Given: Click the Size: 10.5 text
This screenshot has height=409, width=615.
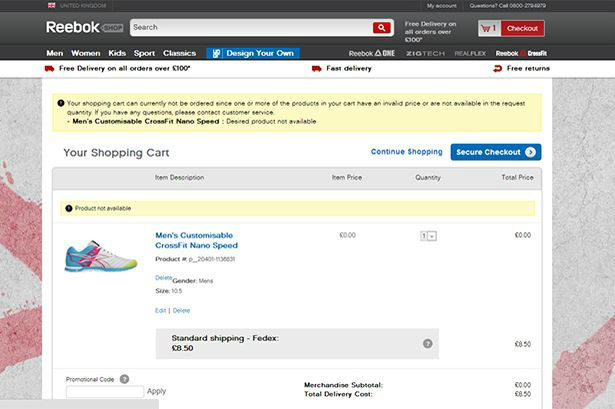Looking at the screenshot, I should tap(169, 291).
